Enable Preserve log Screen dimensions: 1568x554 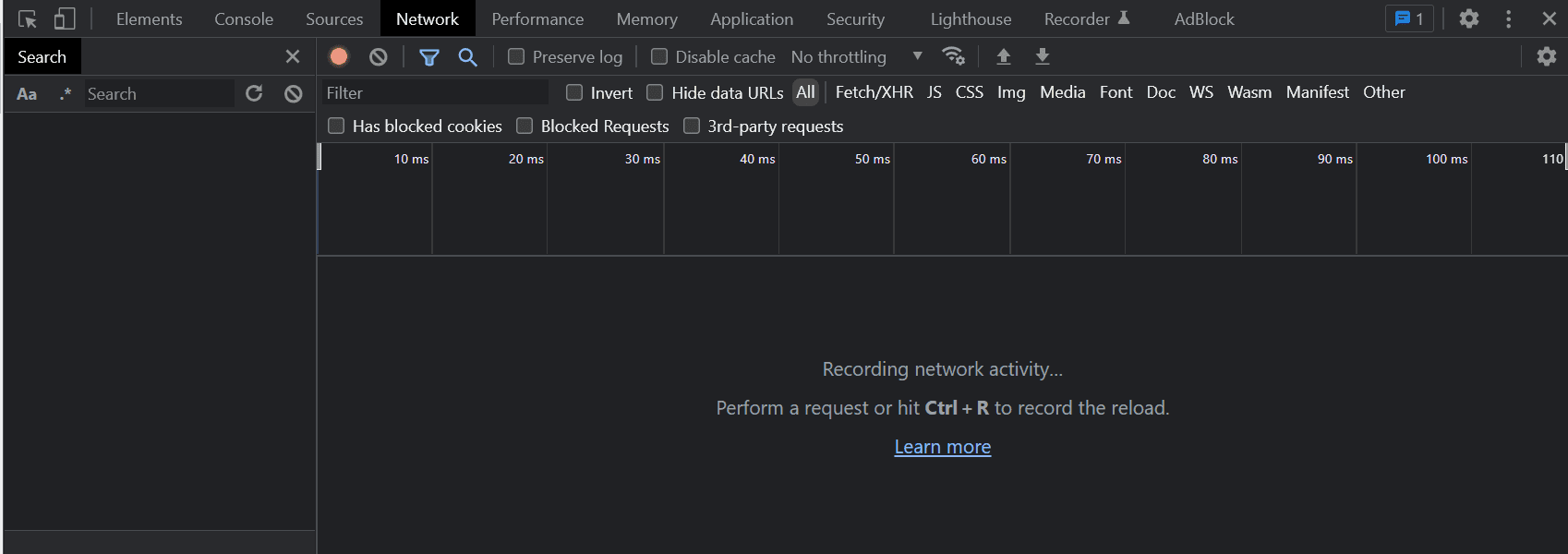(516, 56)
